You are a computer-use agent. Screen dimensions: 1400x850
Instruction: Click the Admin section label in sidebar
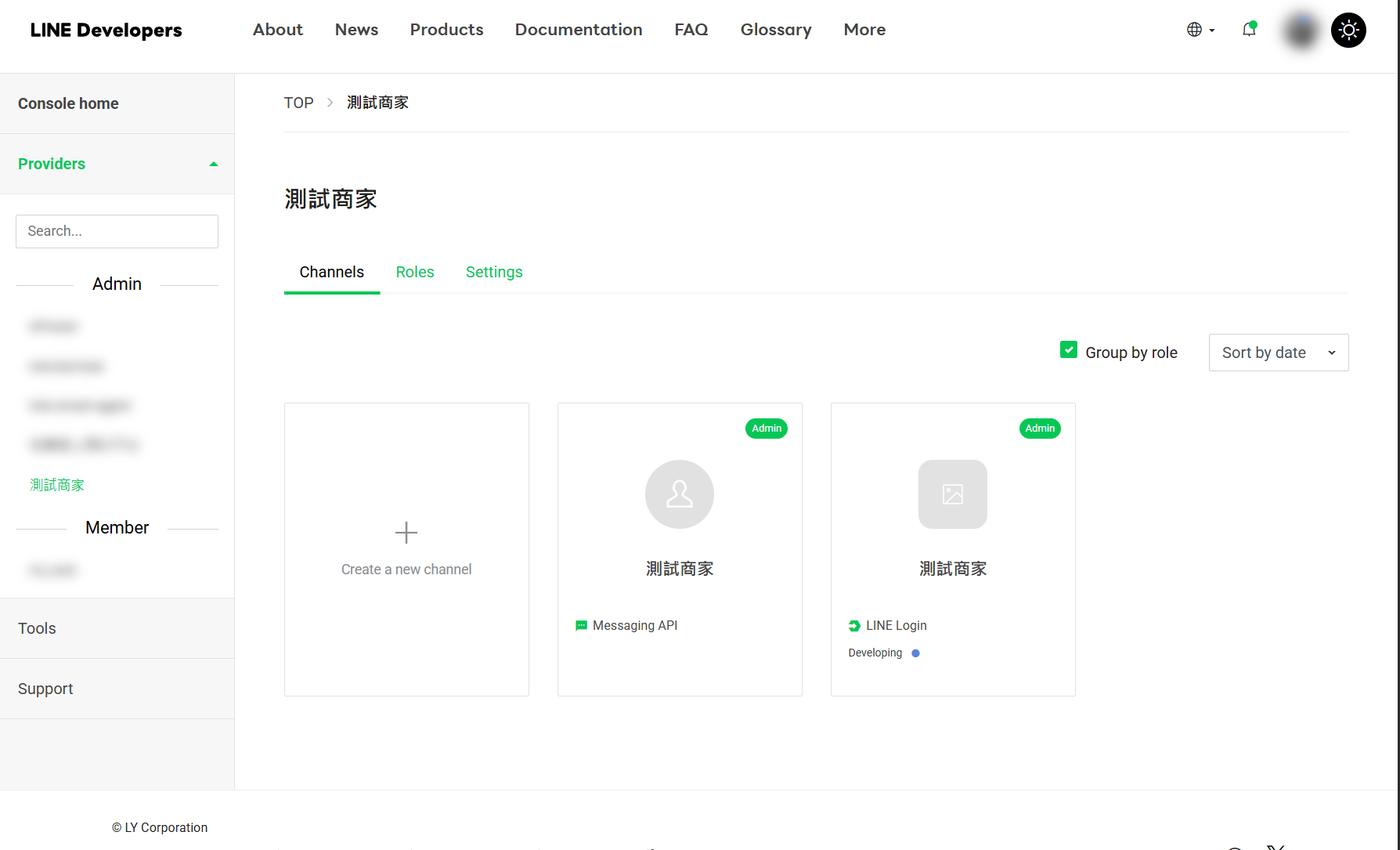tap(117, 284)
